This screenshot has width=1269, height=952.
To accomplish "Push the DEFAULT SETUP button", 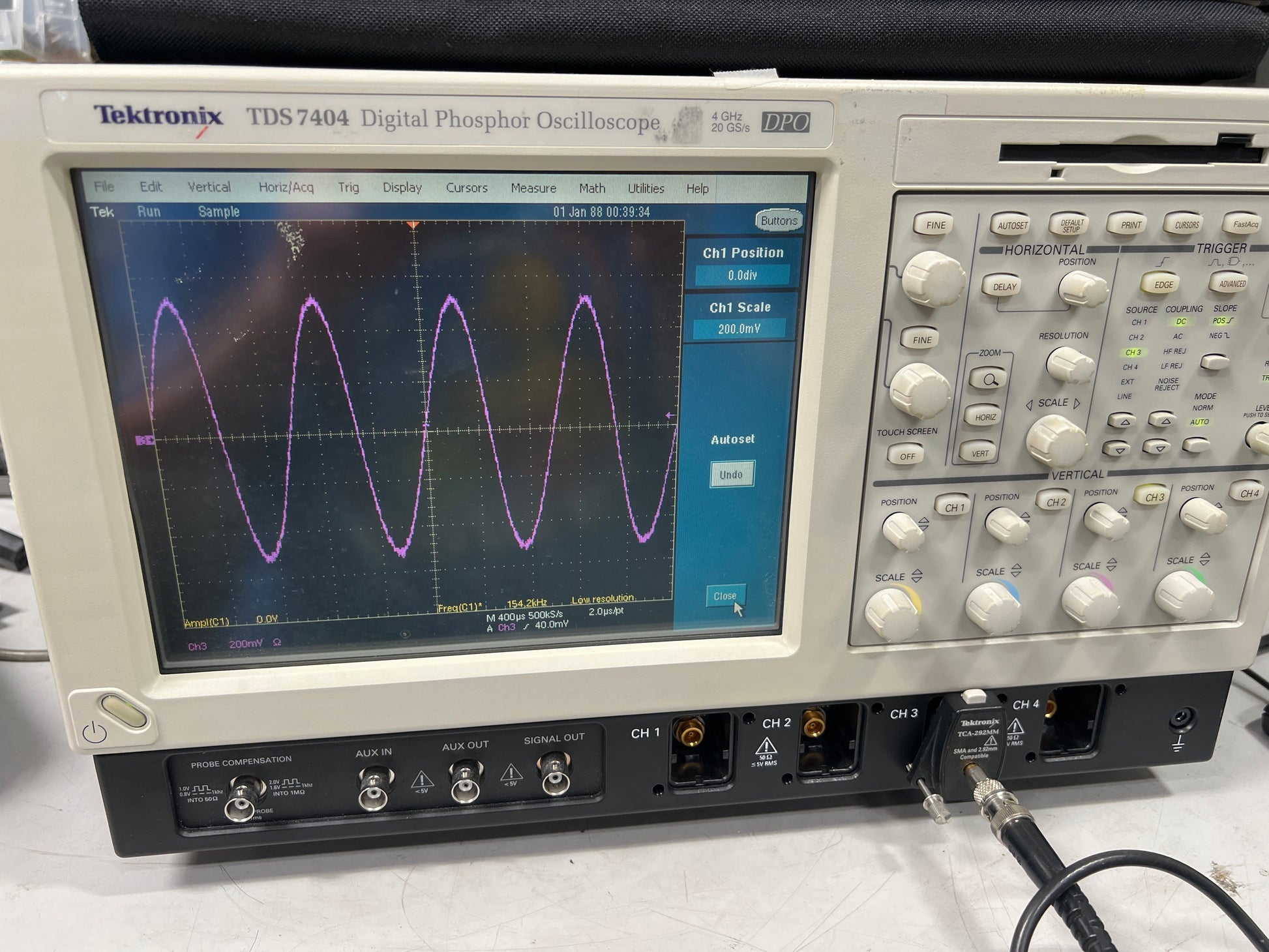I will click(x=1070, y=225).
